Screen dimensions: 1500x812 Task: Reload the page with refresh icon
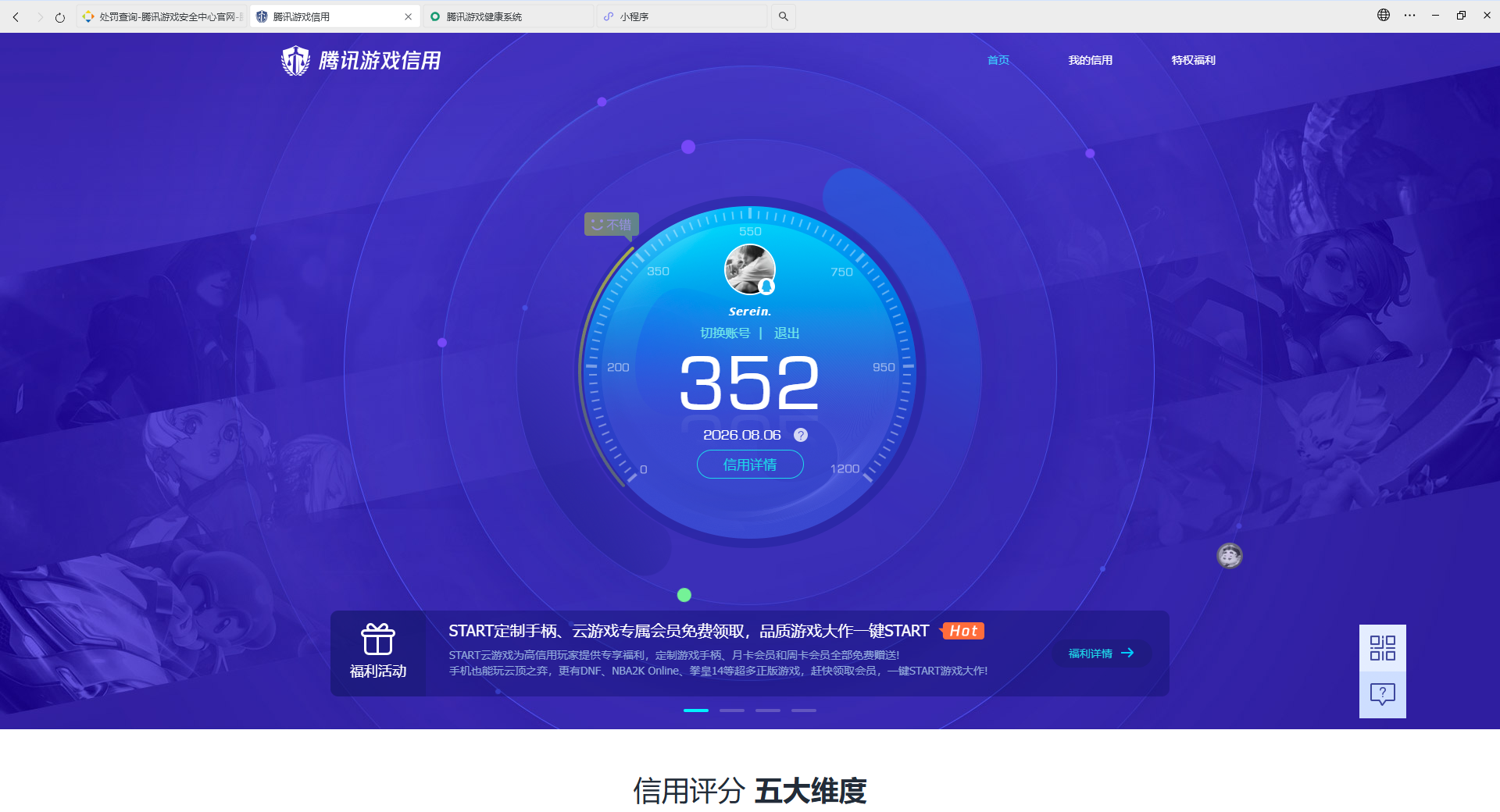[60, 16]
